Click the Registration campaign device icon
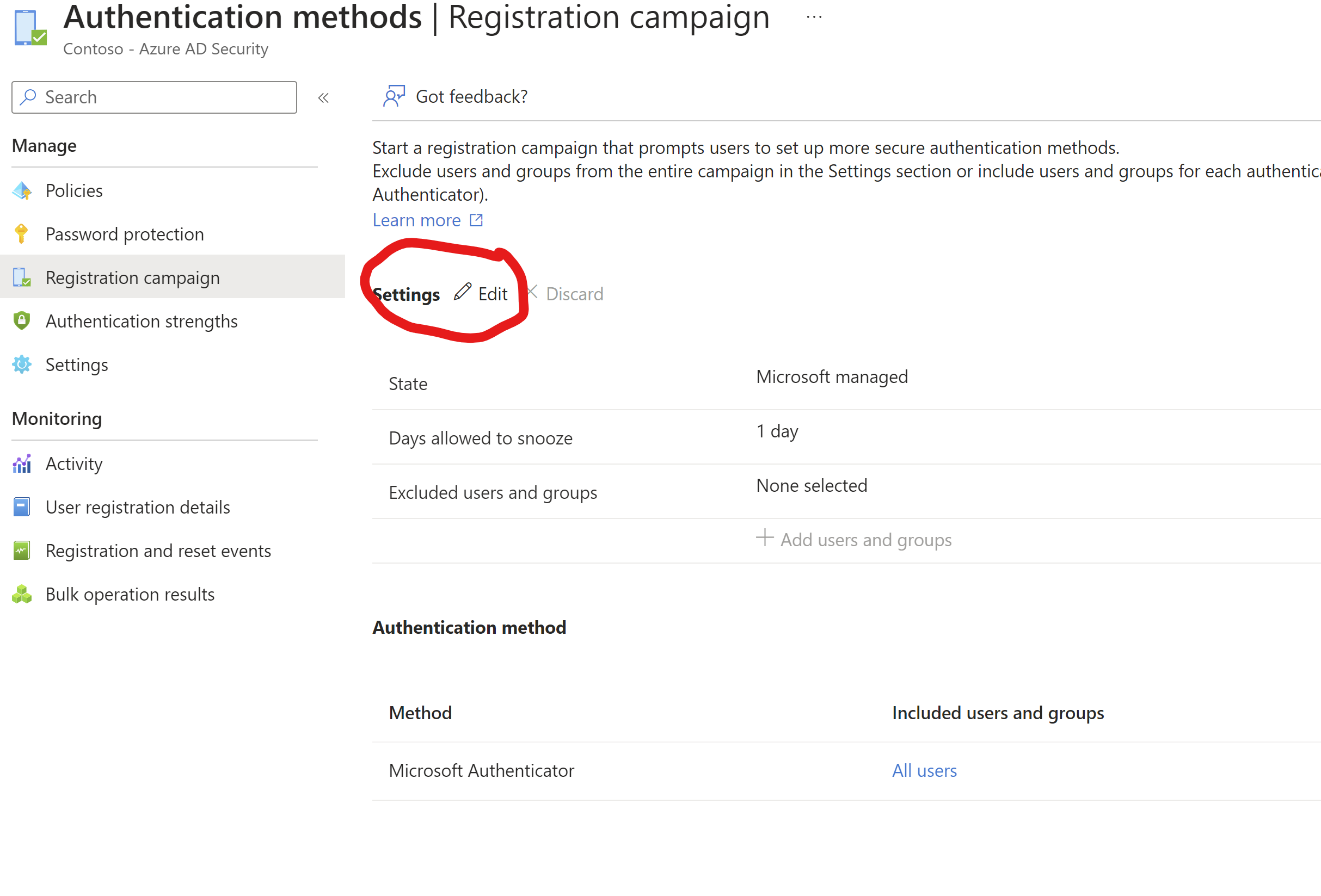Viewport: 1321px width, 896px height. click(x=22, y=277)
